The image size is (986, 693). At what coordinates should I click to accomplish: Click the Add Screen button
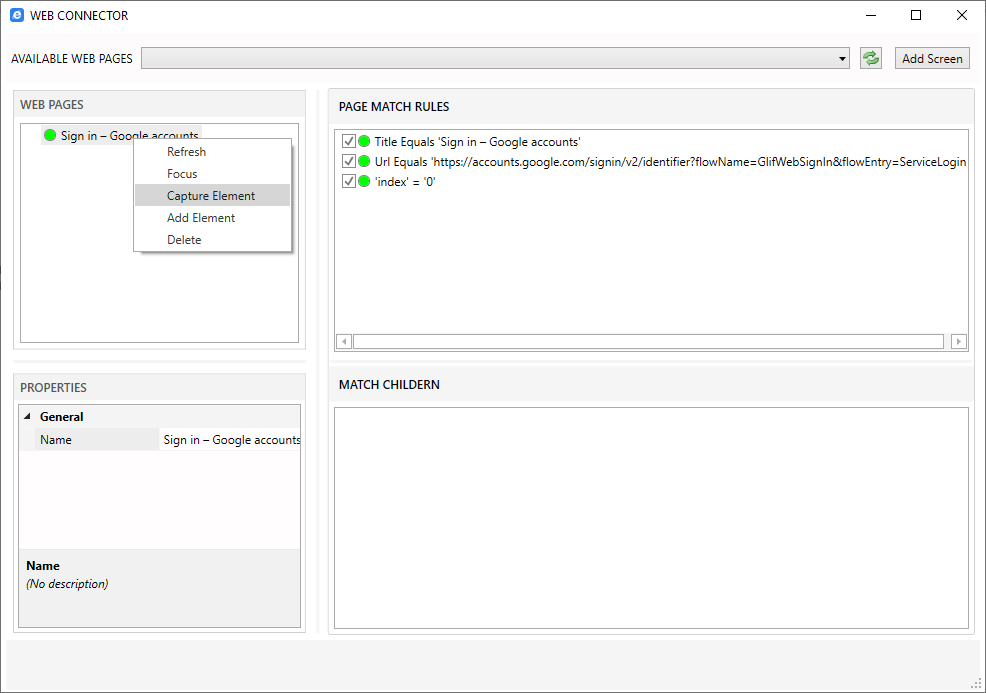(x=931, y=57)
